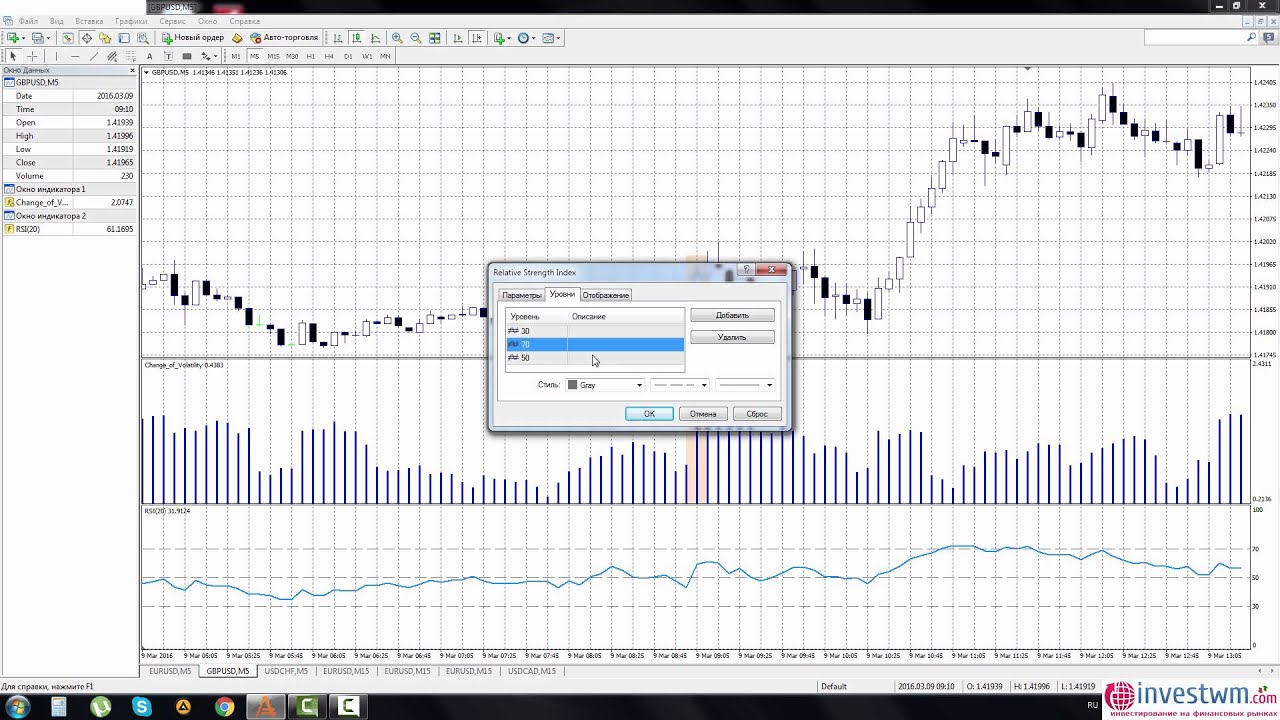Open the dashed line style dropdown
The height and width of the screenshot is (720, 1280).
(679, 385)
